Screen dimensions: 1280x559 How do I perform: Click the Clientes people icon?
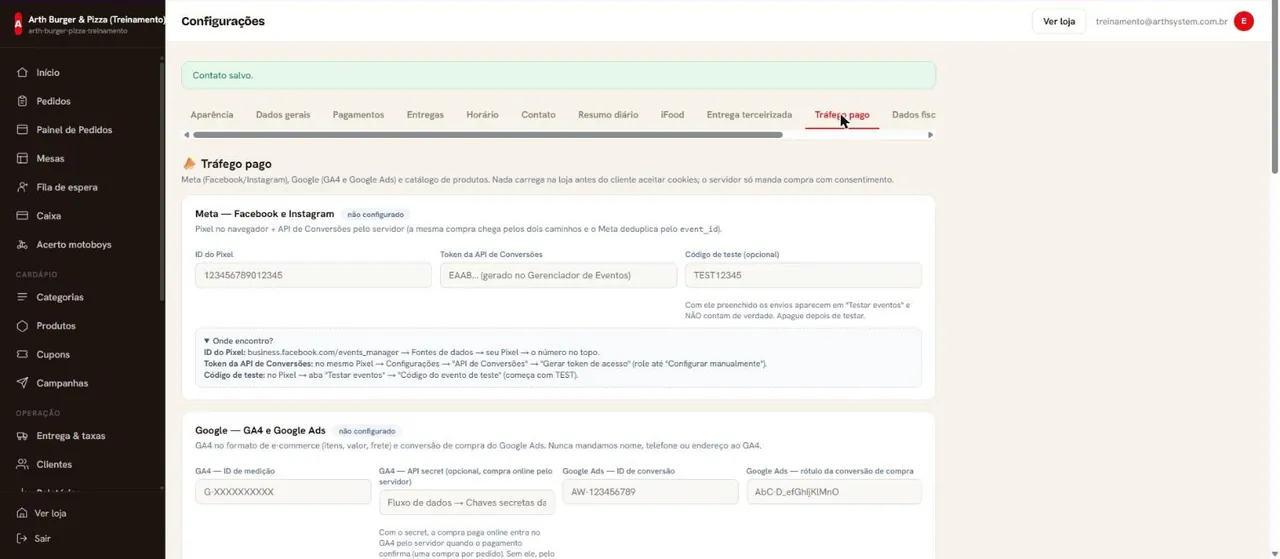click(x=22, y=464)
